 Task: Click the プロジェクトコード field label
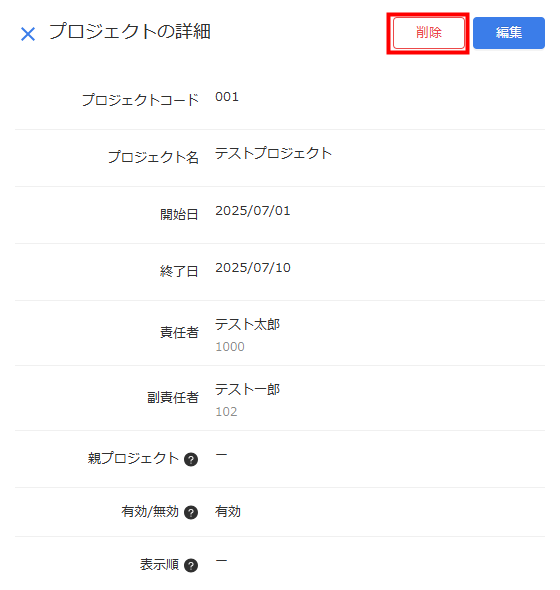(x=140, y=100)
